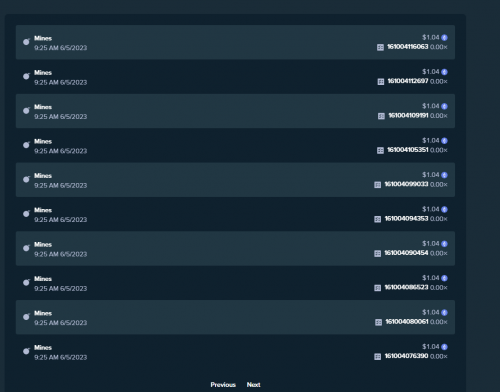The height and width of the screenshot is (392, 500).
Task: Click the Mines label in bet 161004076390 row
Action: [43, 347]
